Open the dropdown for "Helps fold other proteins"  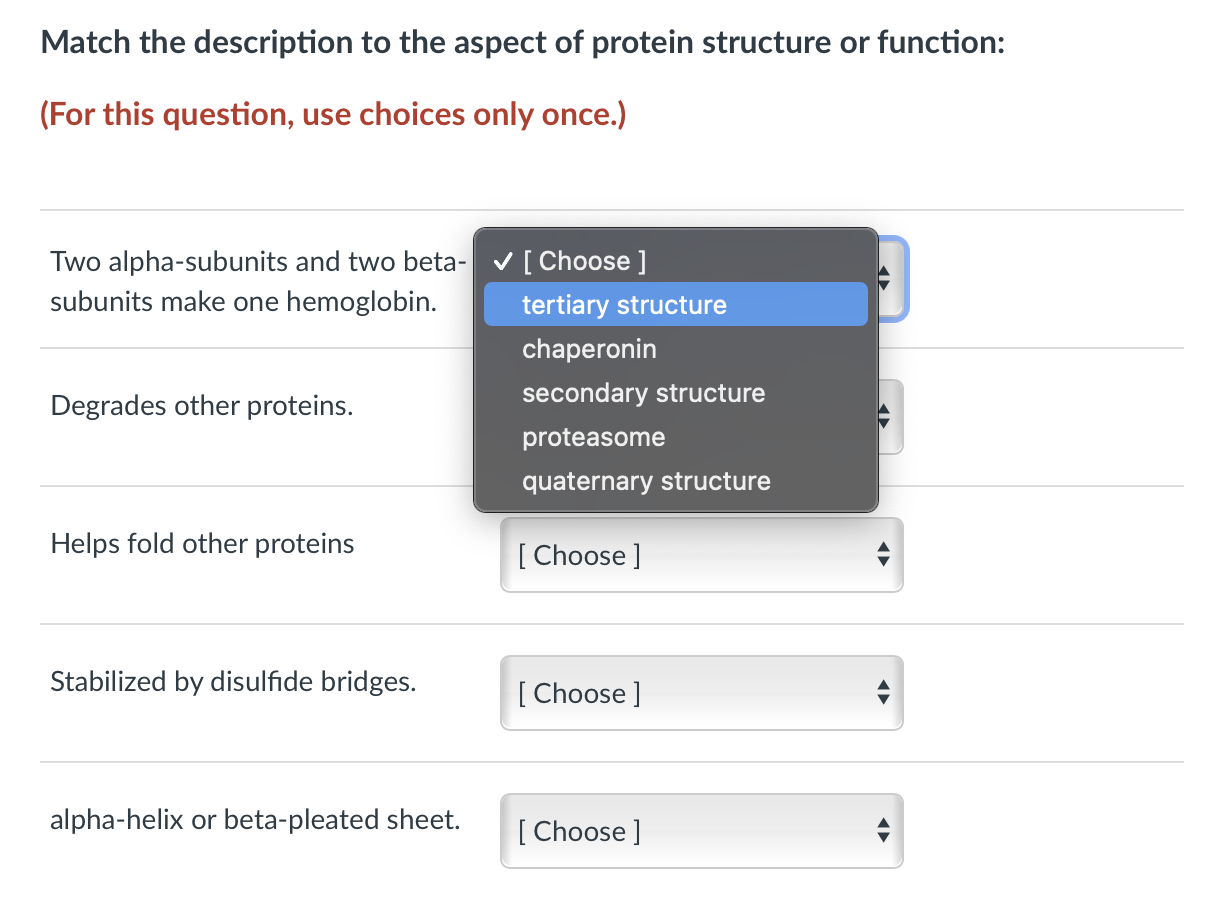pos(700,554)
